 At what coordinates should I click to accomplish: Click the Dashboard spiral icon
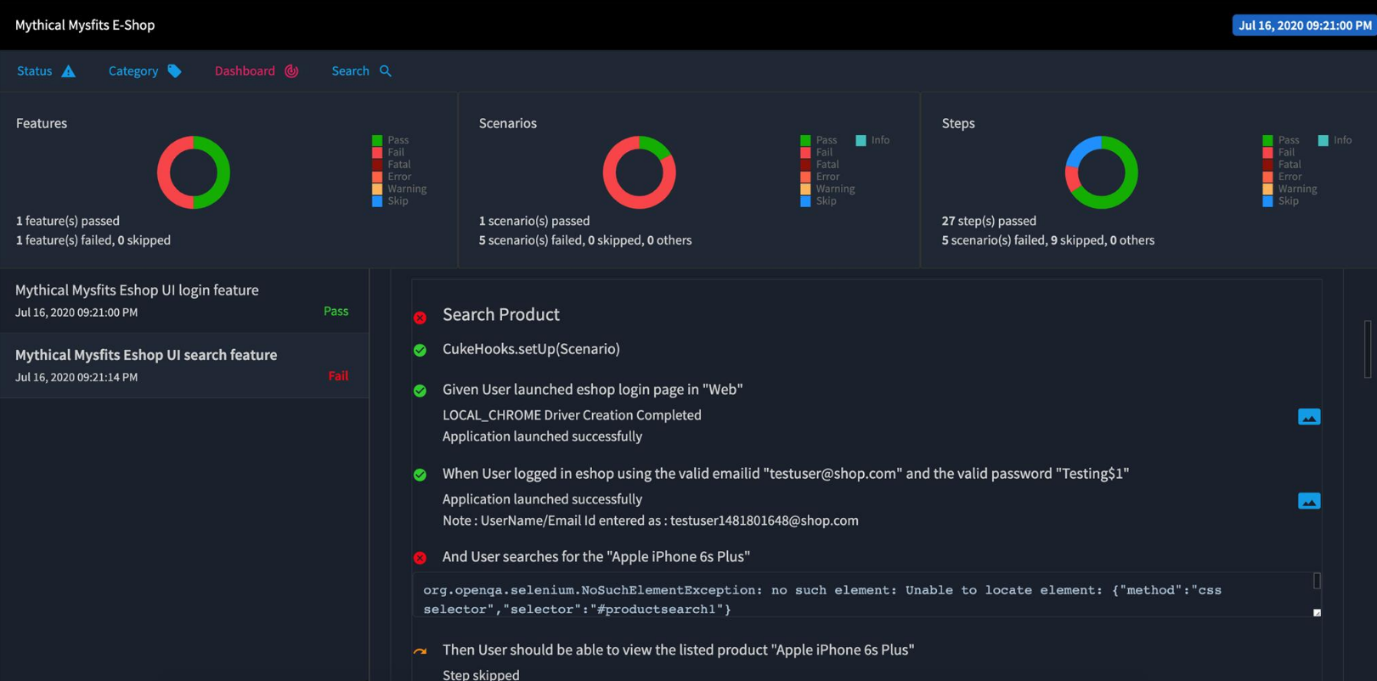pos(291,71)
